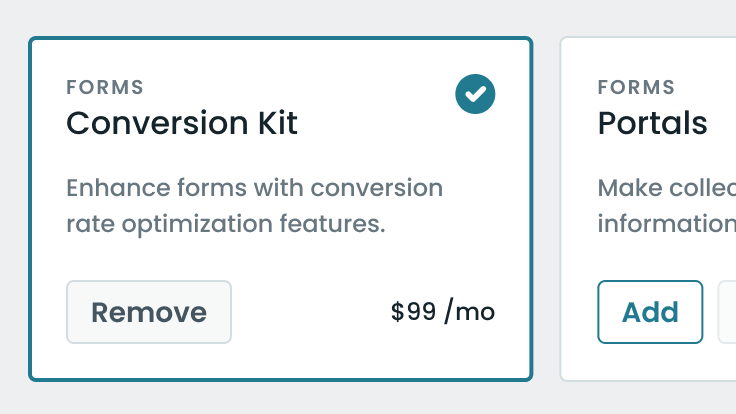The height and width of the screenshot is (414, 736).
Task: Click the 'information' line in the Portals description
Action: click(x=667, y=223)
